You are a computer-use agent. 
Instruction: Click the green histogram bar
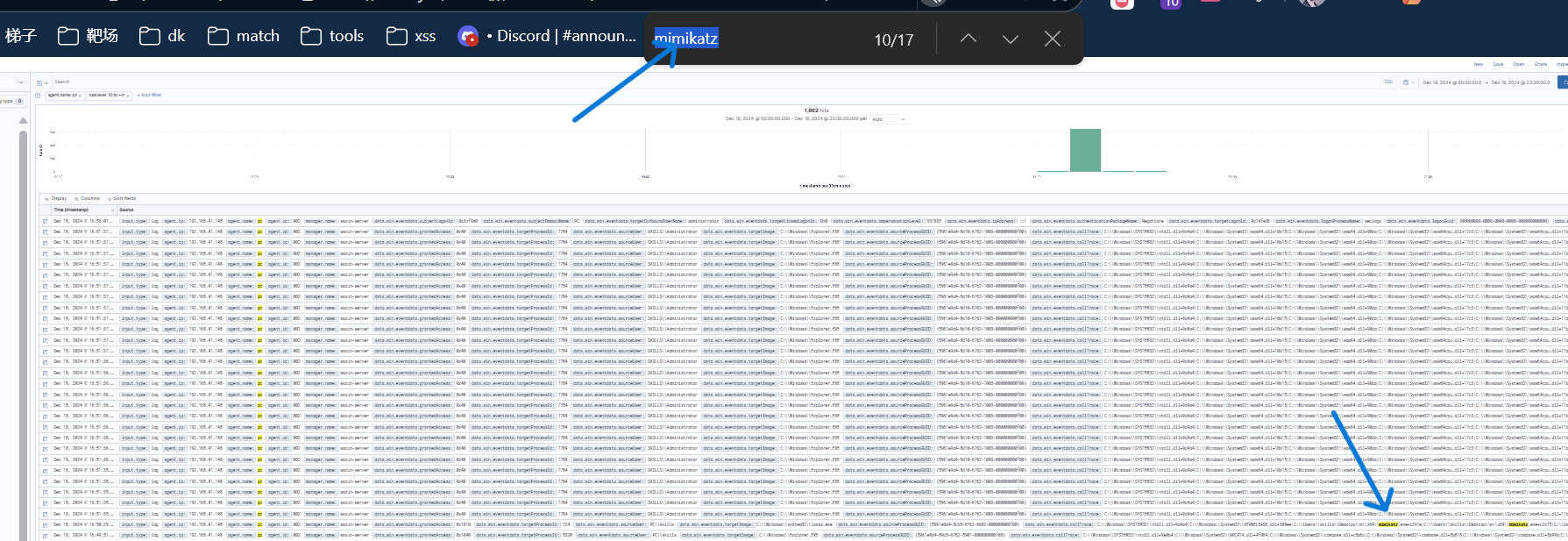click(1085, 150)
